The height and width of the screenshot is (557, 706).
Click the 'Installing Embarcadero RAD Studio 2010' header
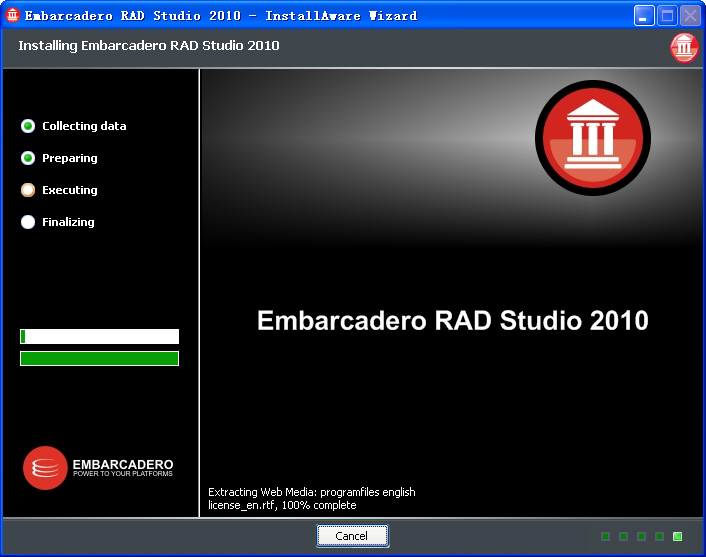click(x=149, y=45)
